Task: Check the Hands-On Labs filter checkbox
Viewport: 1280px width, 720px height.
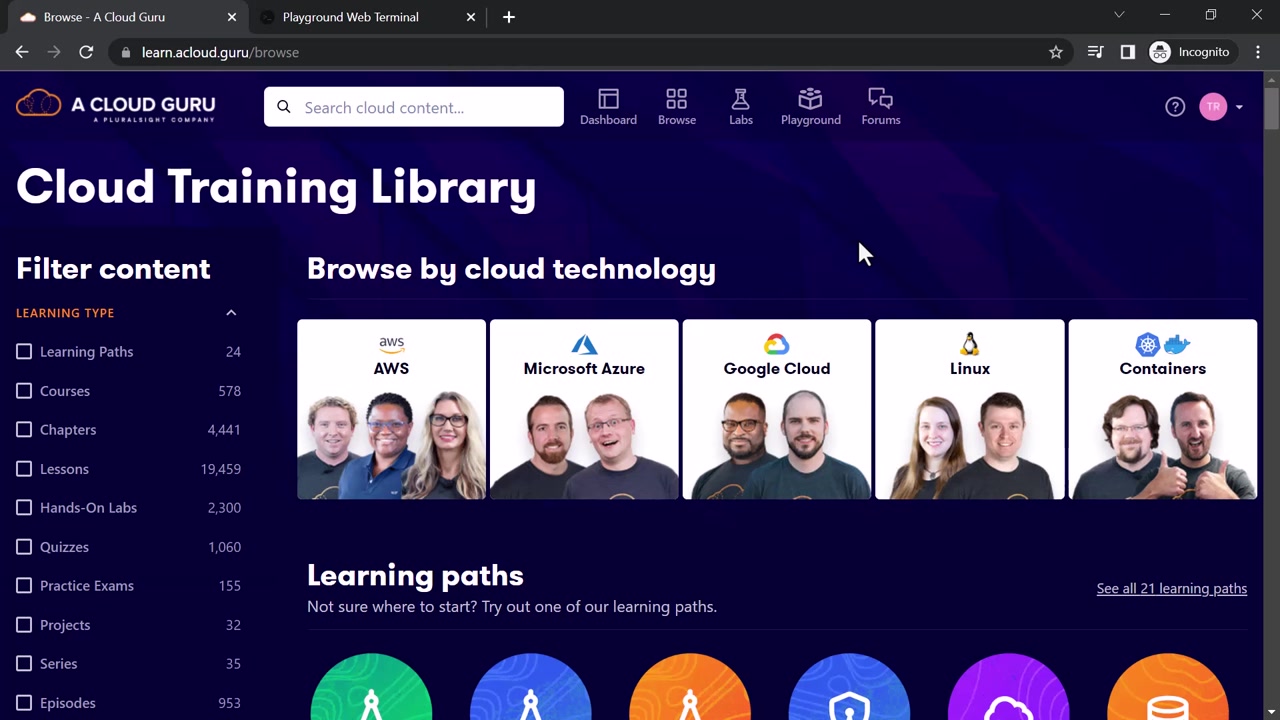Action: tap(24, 508)
